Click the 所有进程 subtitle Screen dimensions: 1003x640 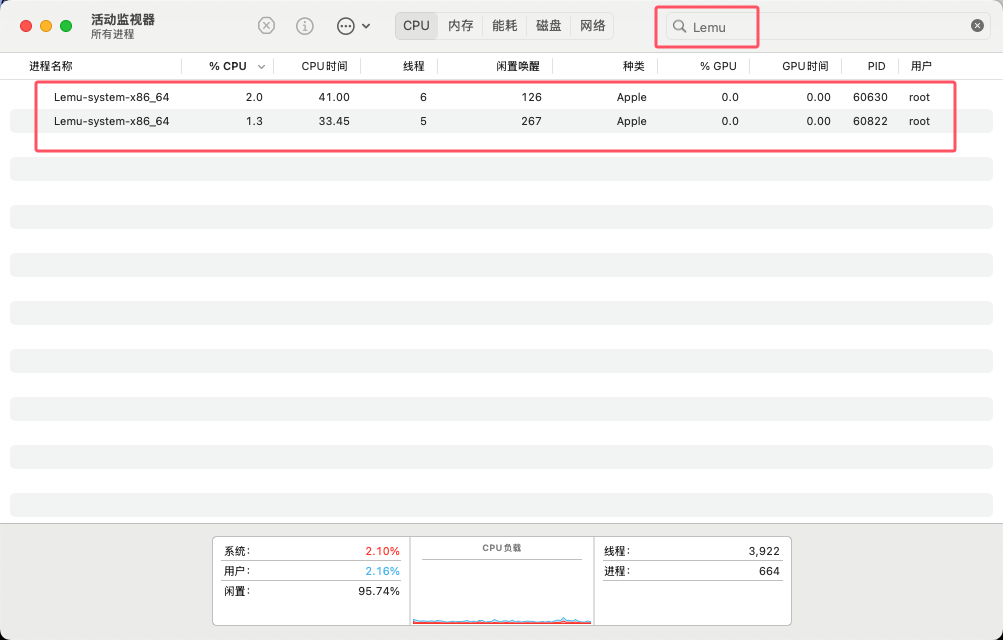113,34
